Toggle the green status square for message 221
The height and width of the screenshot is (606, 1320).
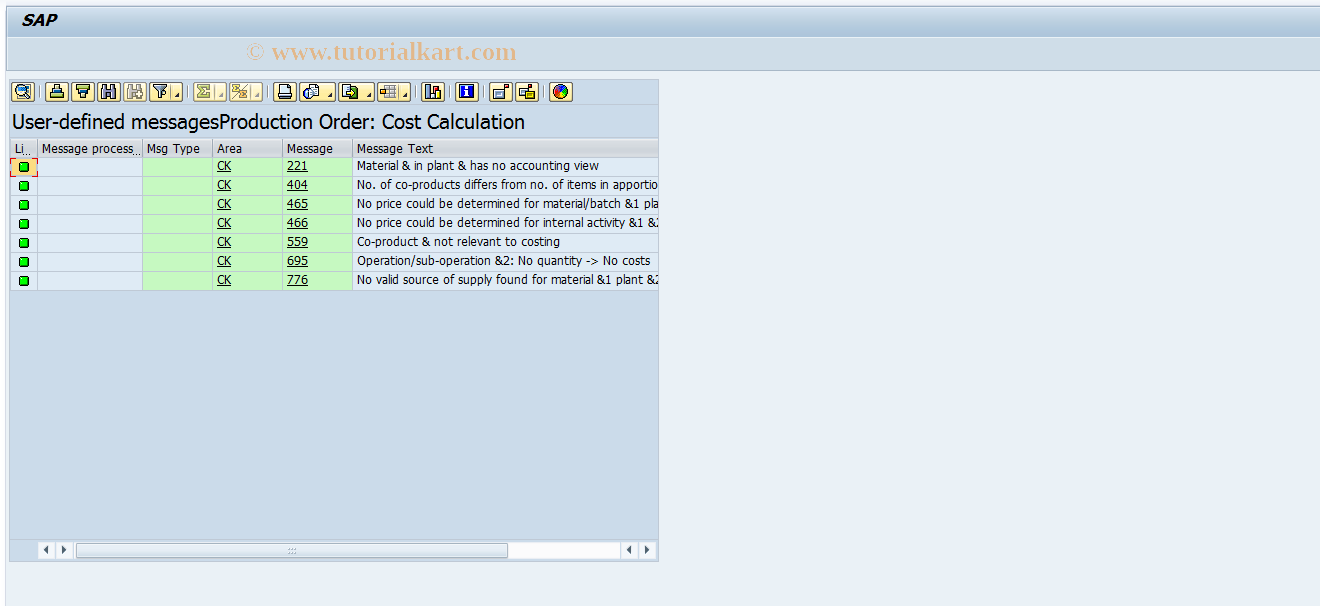(22, 166)
